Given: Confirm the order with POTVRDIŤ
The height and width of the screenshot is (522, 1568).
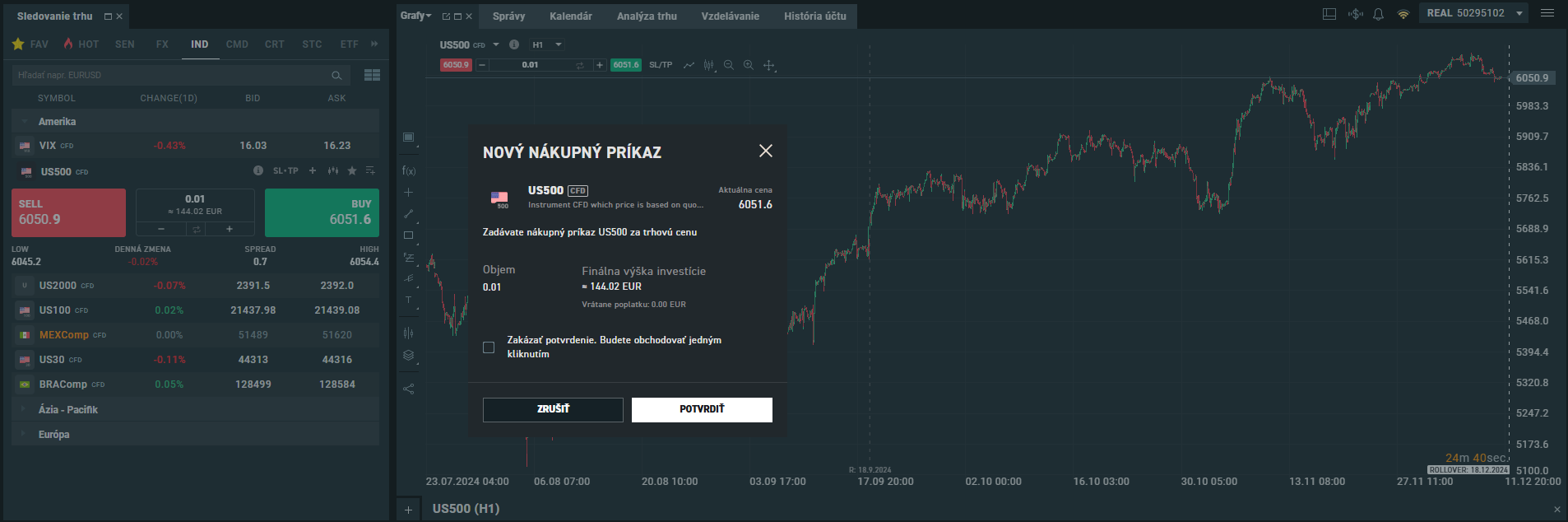Looking at the screenshot, I should point(702,409).
